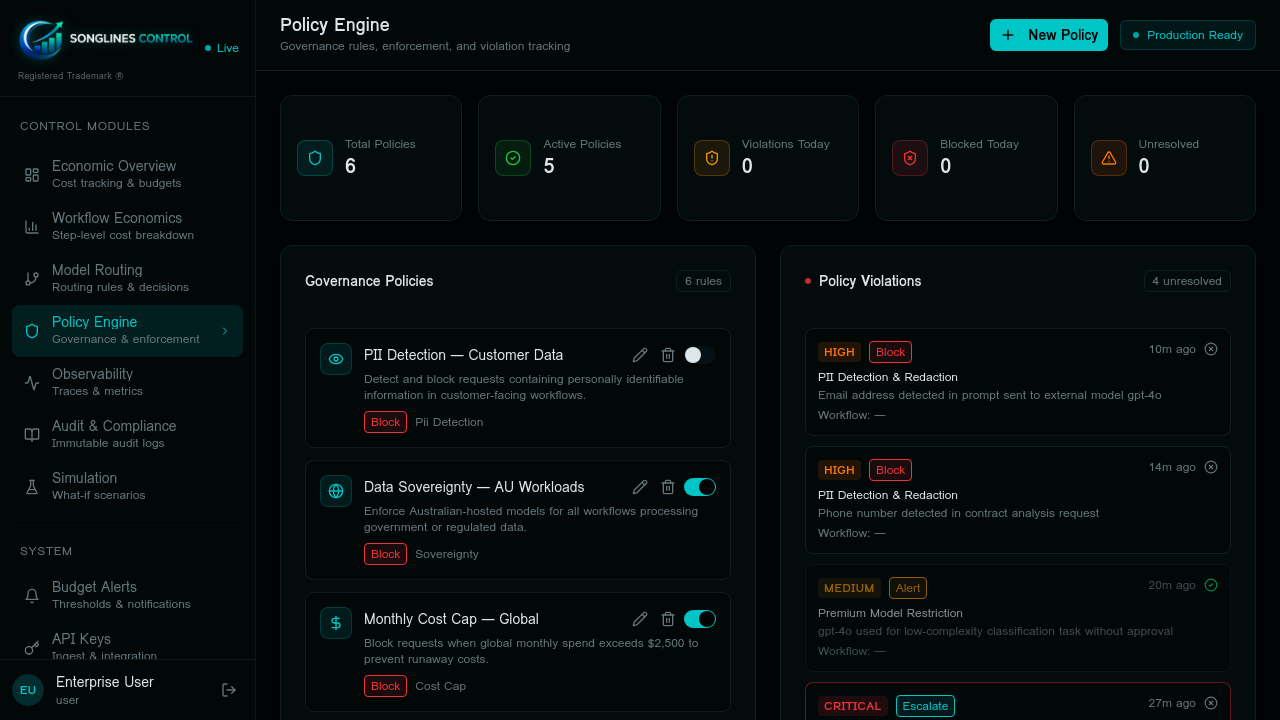This screenshot has height=720, width=1280.
Task: Click the API Keys key icon
Action: 32,648
